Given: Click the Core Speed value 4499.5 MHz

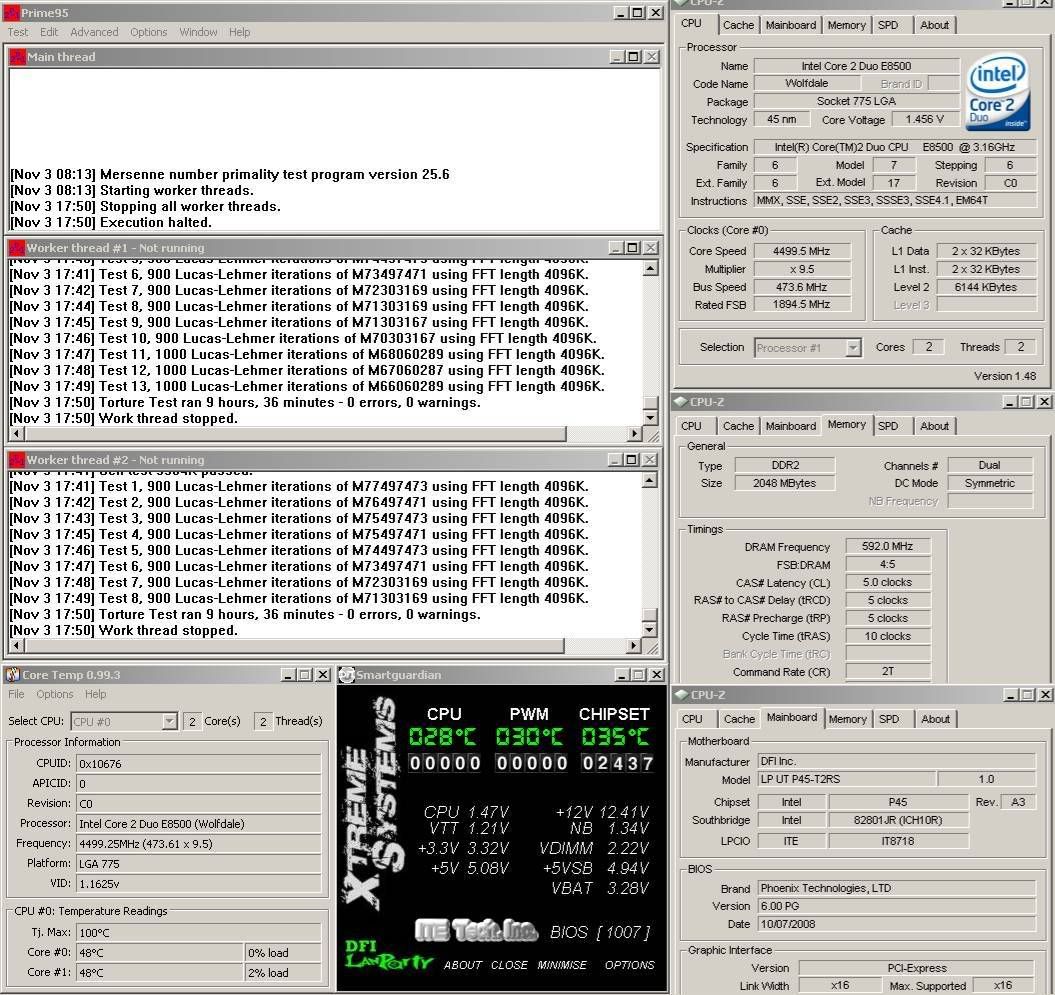Looking at the screenshot, I should click(801, 251).
